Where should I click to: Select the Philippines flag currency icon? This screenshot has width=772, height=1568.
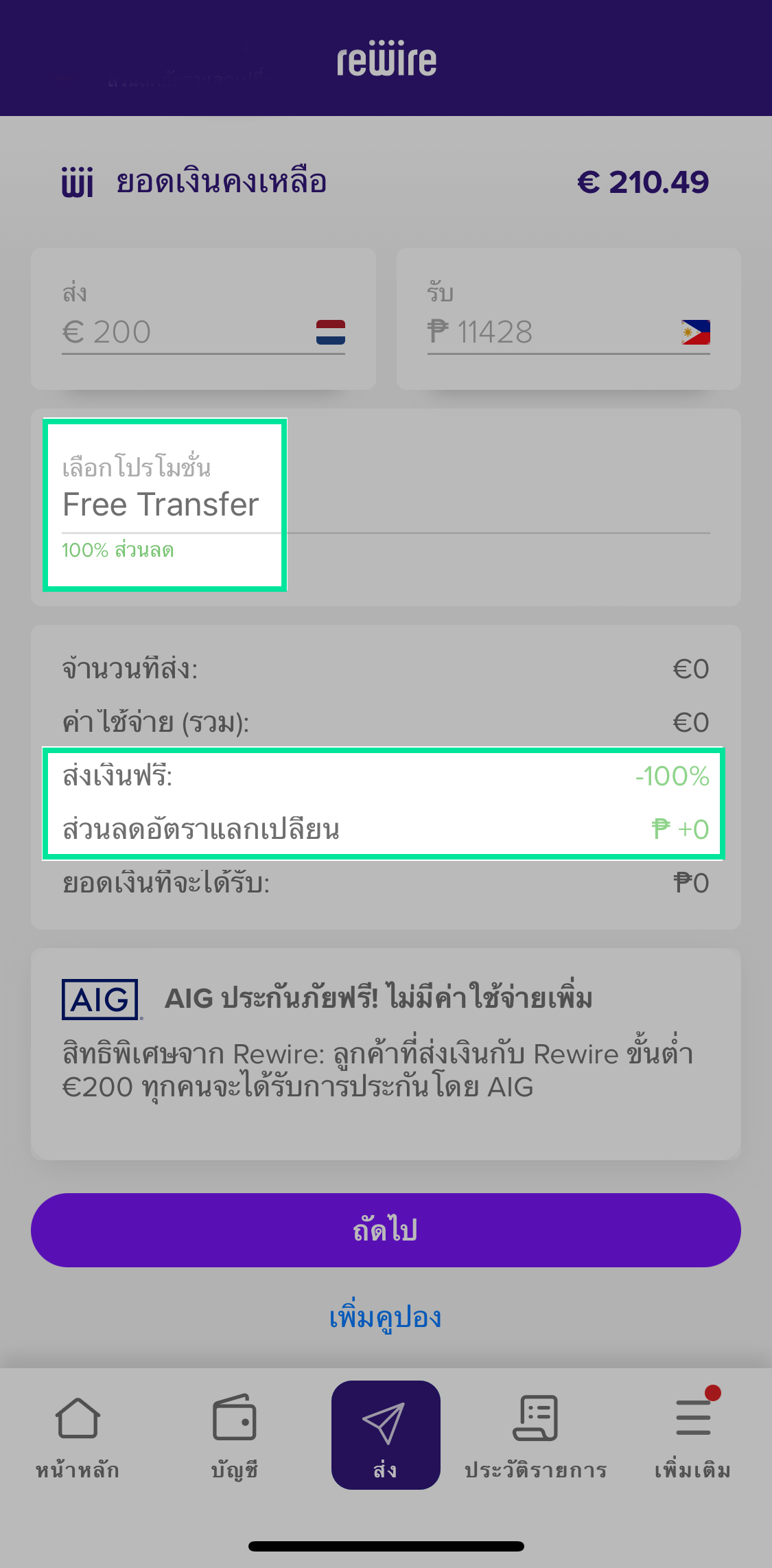pos(695,332)
